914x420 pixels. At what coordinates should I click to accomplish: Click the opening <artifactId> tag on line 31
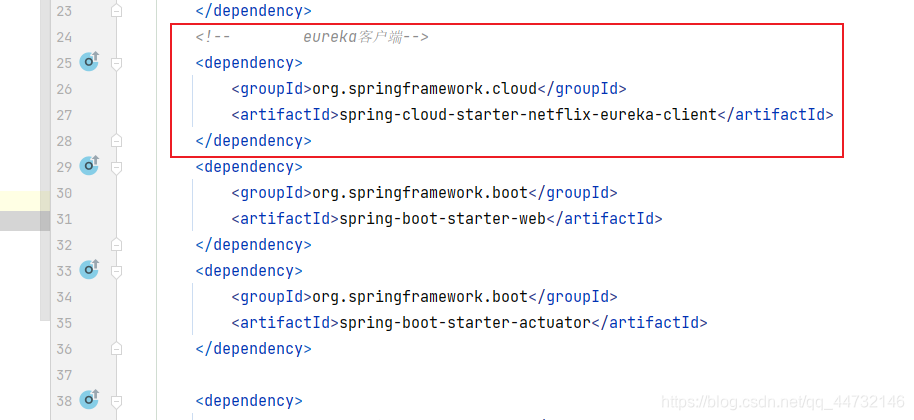tap(286, 219)
